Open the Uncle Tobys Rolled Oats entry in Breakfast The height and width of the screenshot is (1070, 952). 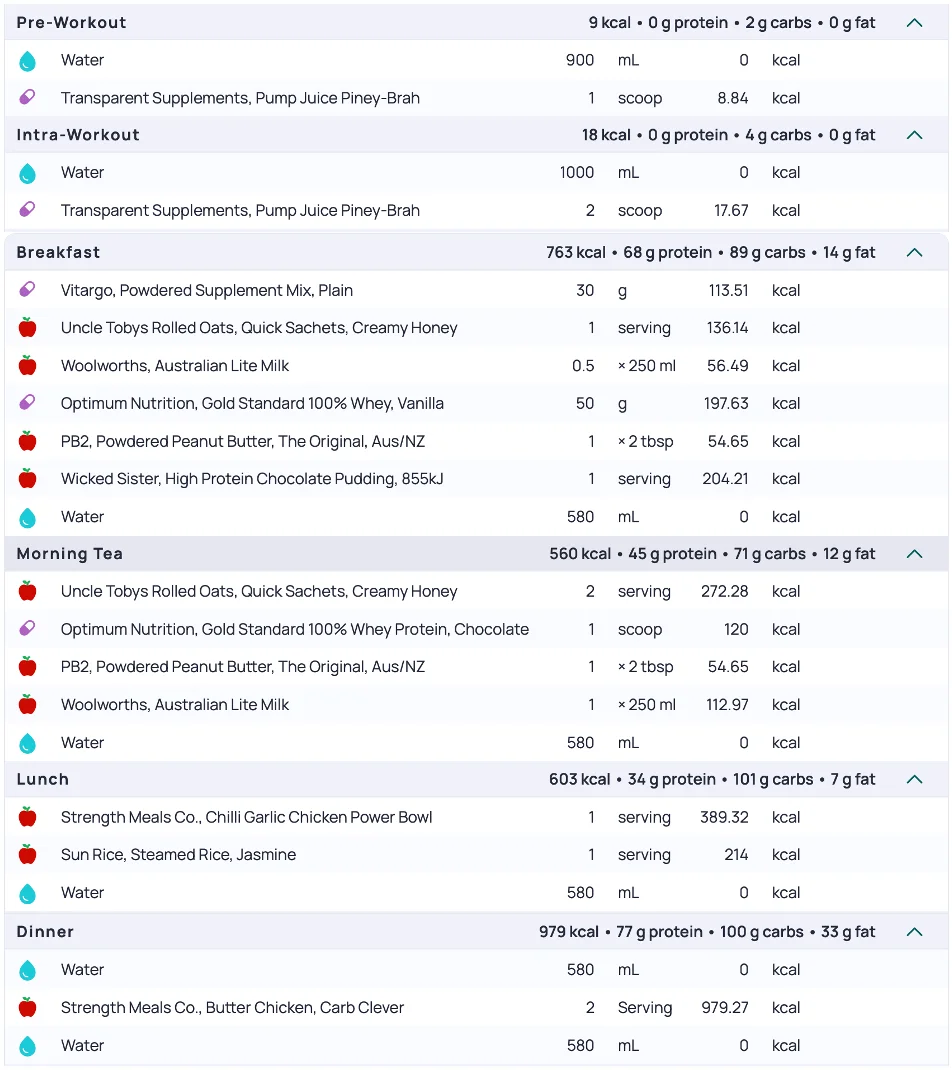click(x=259, y=328)
